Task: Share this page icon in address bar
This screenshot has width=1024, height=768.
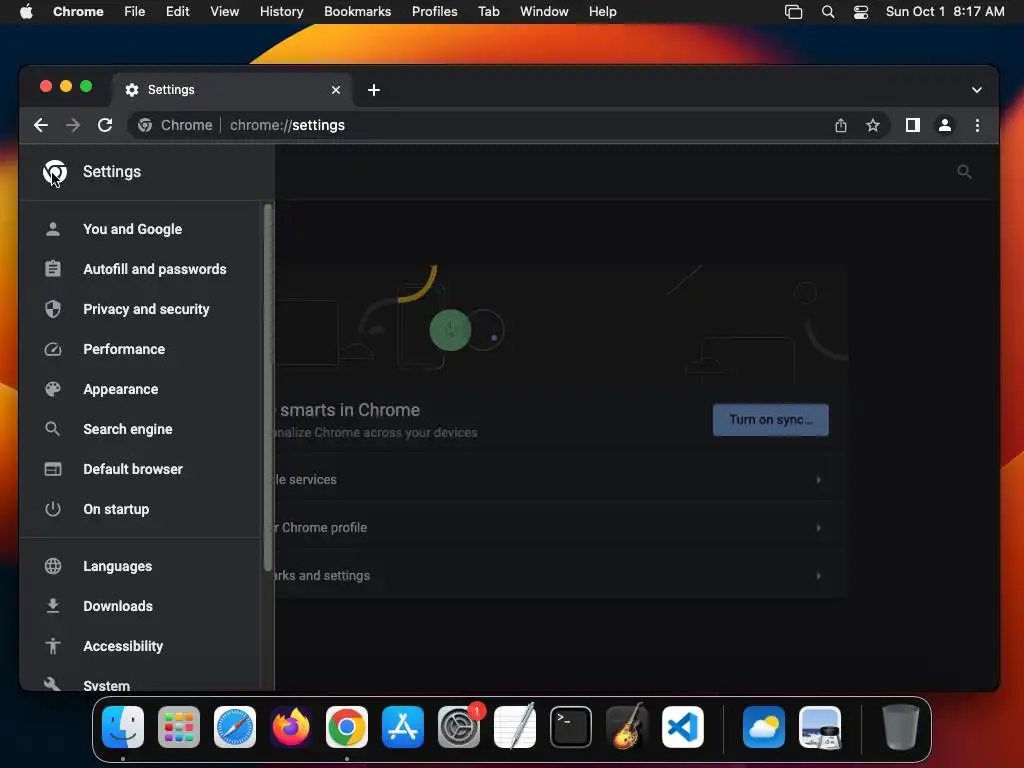Action: (x=840, y=125)
